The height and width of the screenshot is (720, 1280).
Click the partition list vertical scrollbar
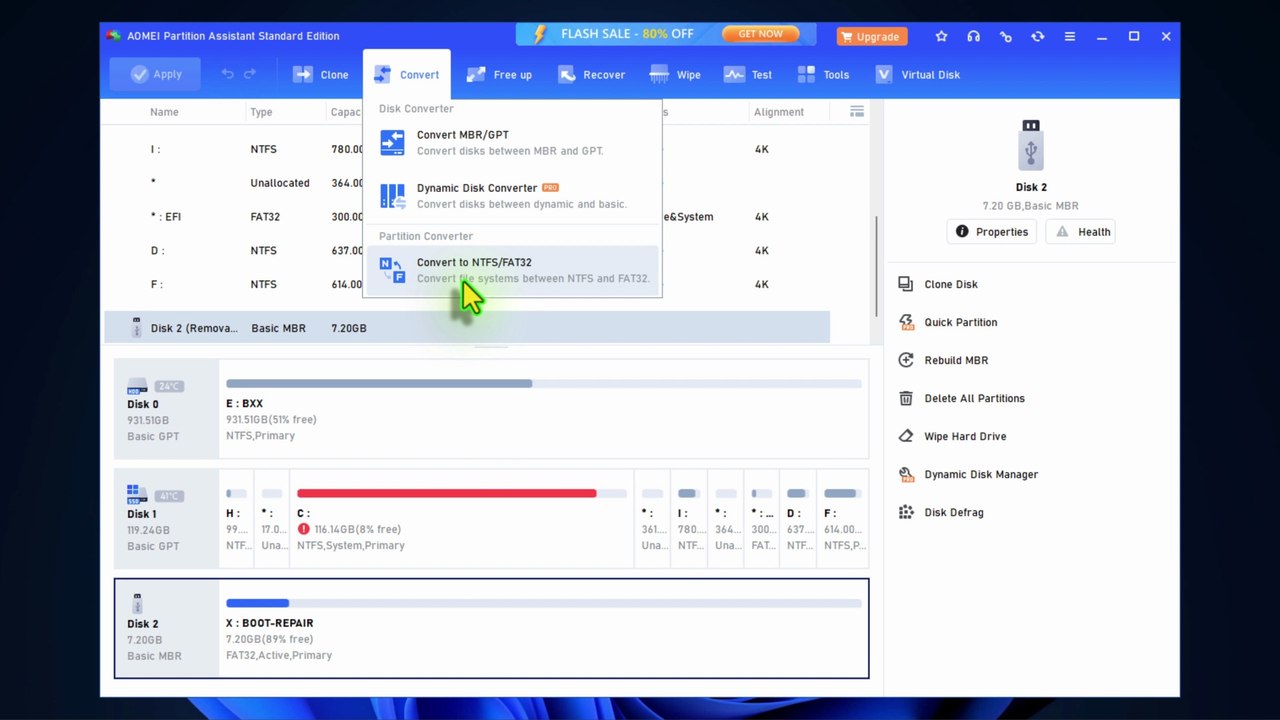coord(876,267)
